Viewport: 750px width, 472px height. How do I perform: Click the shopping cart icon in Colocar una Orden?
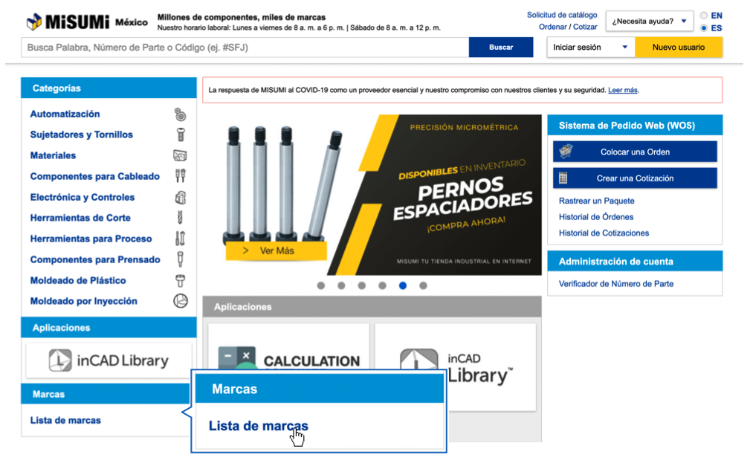point(566,152)
